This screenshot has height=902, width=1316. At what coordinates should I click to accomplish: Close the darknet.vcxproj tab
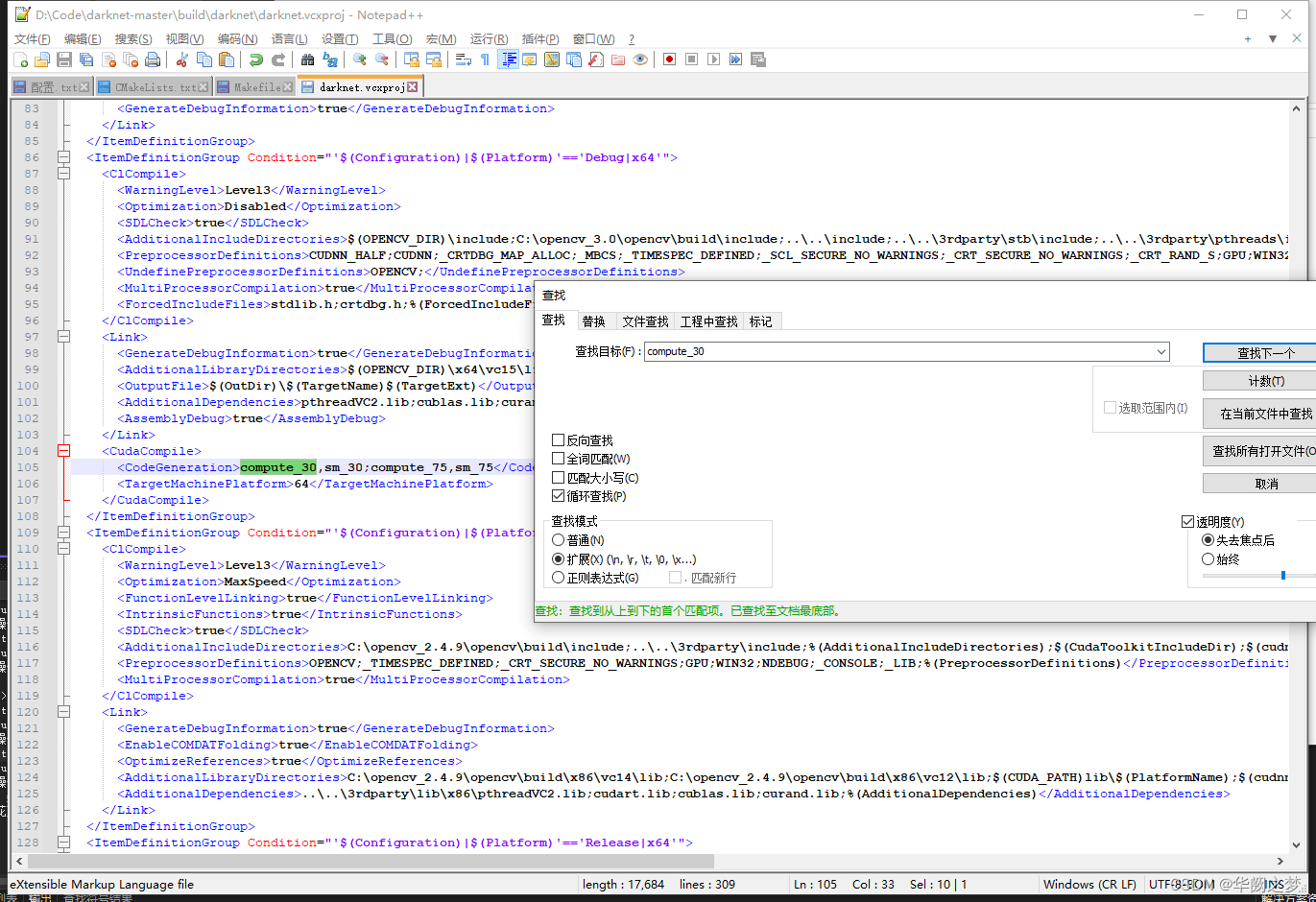point(413,86)
